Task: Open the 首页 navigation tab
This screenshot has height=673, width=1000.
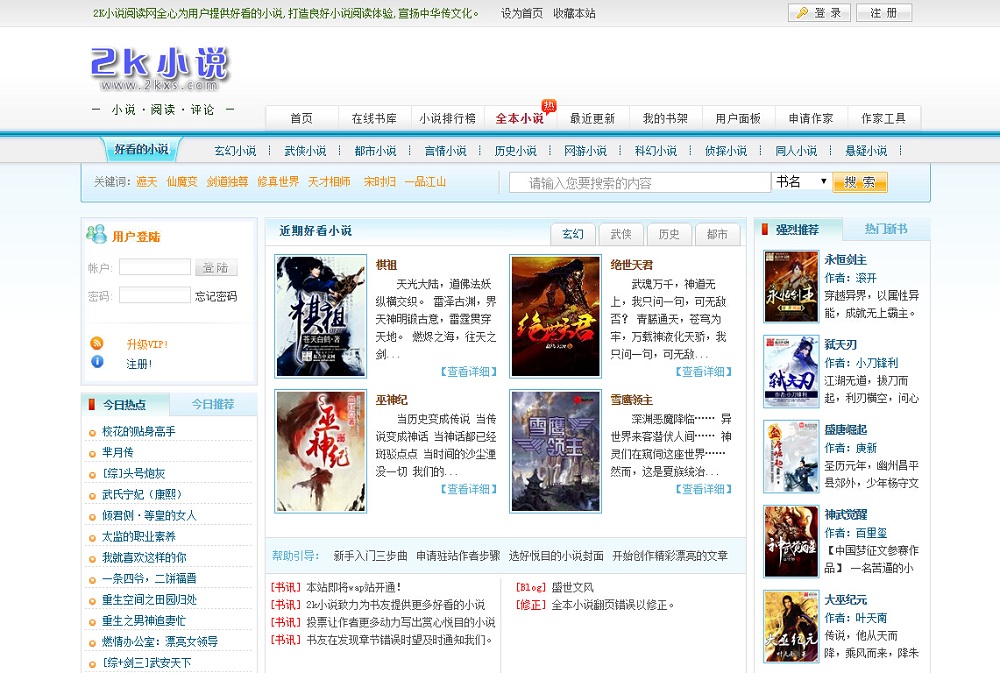Action: coord(301,119)
